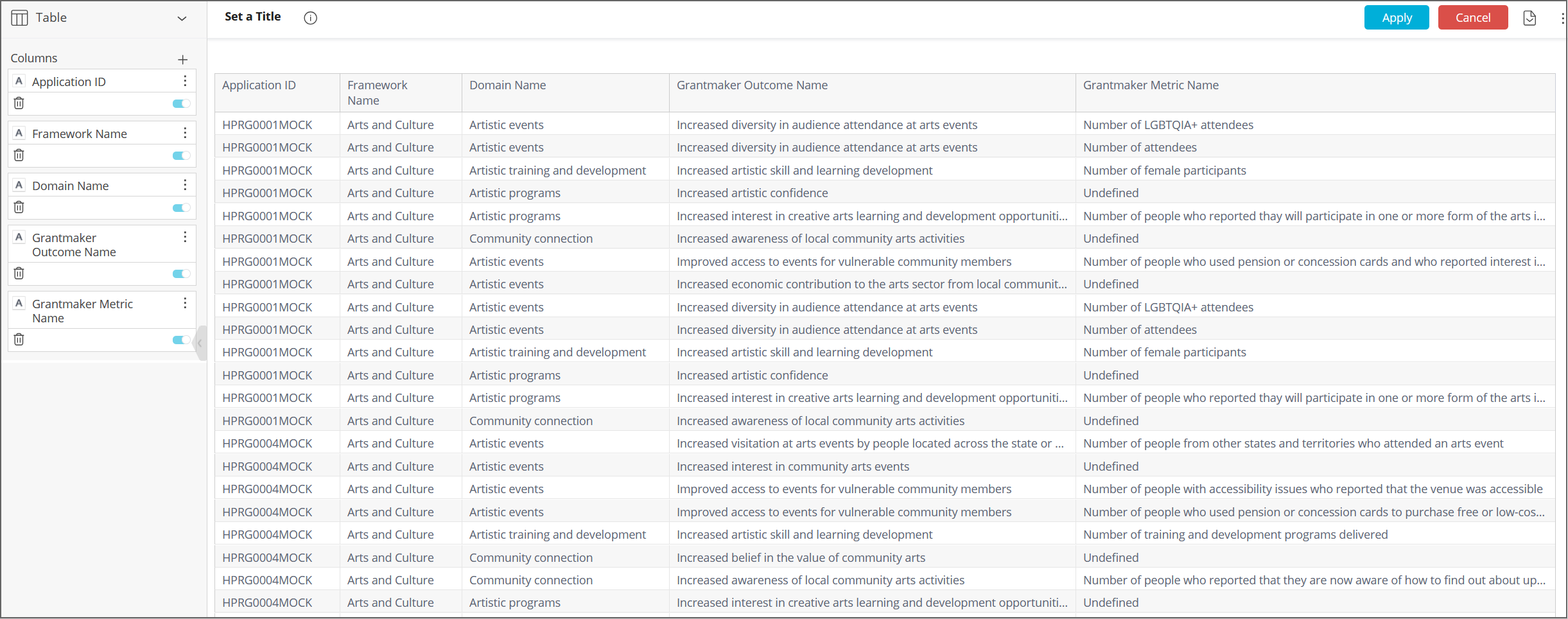Remove the Domain Name column via trash icon
Screen dimensions: 1568x619
point(19,207)
